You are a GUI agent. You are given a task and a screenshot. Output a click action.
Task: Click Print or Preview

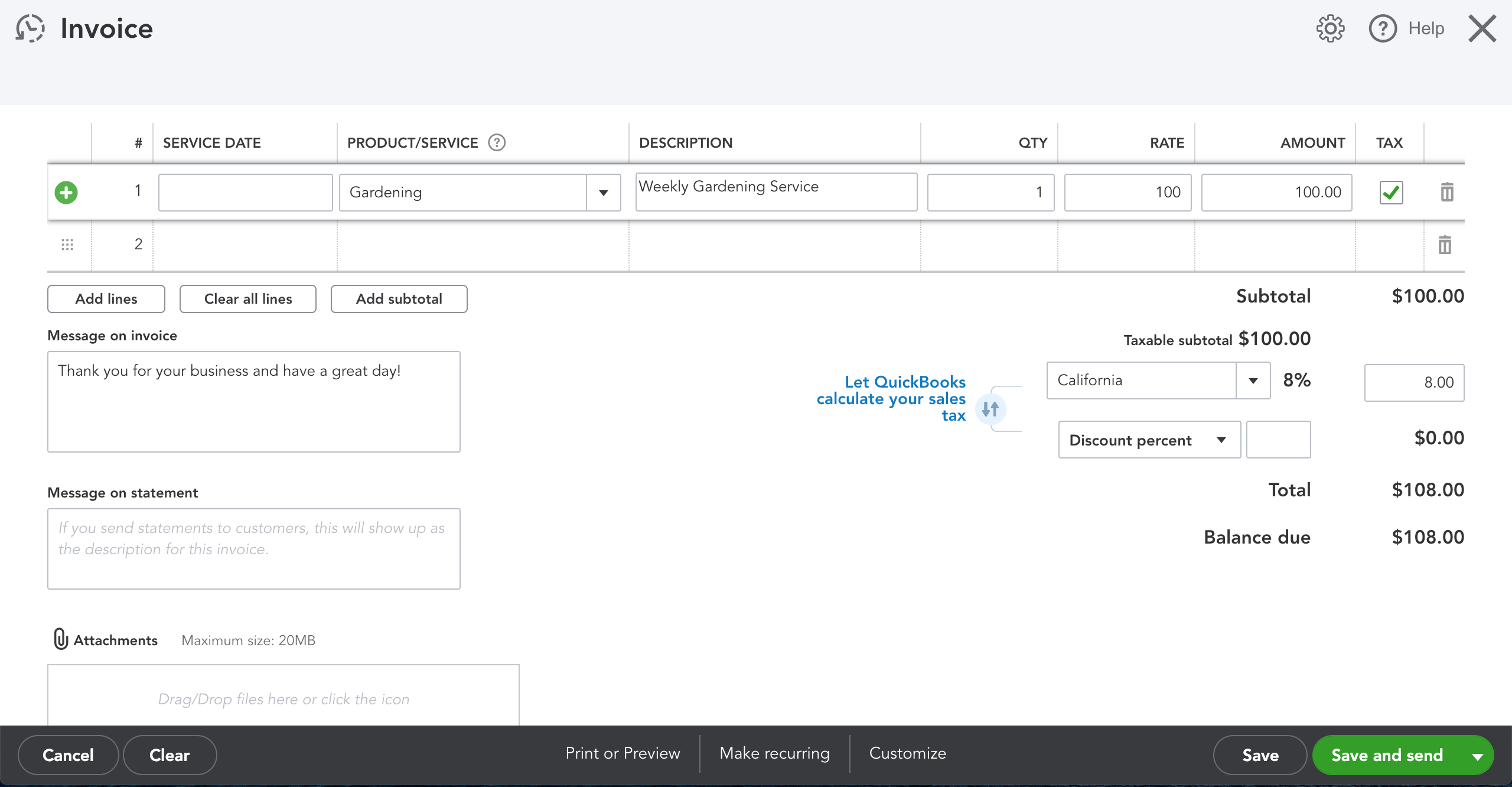pos(623,753)
